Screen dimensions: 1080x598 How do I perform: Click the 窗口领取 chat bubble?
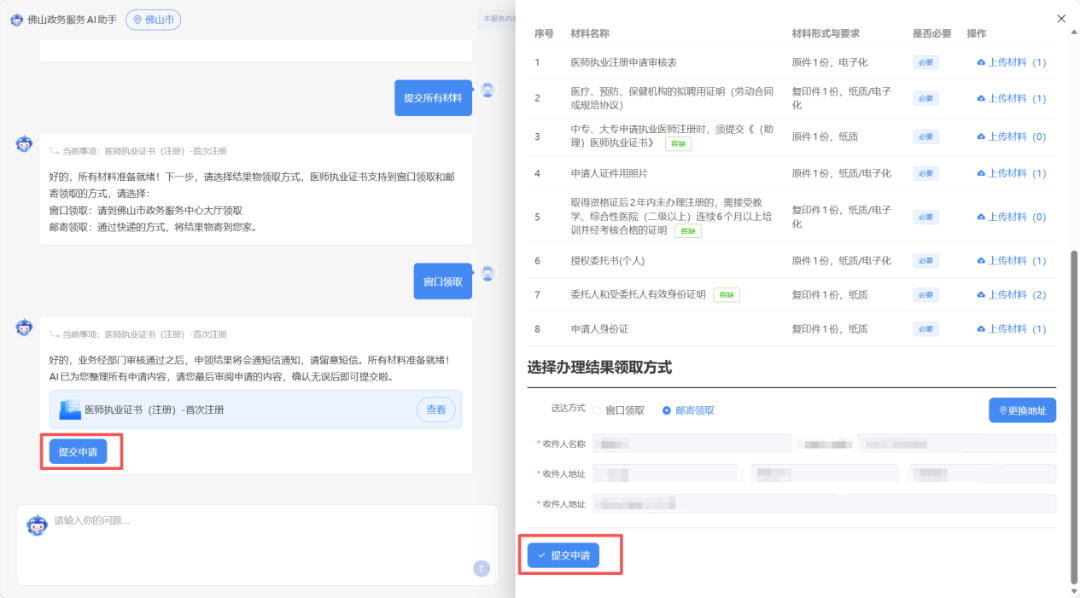tap(443, 281)
